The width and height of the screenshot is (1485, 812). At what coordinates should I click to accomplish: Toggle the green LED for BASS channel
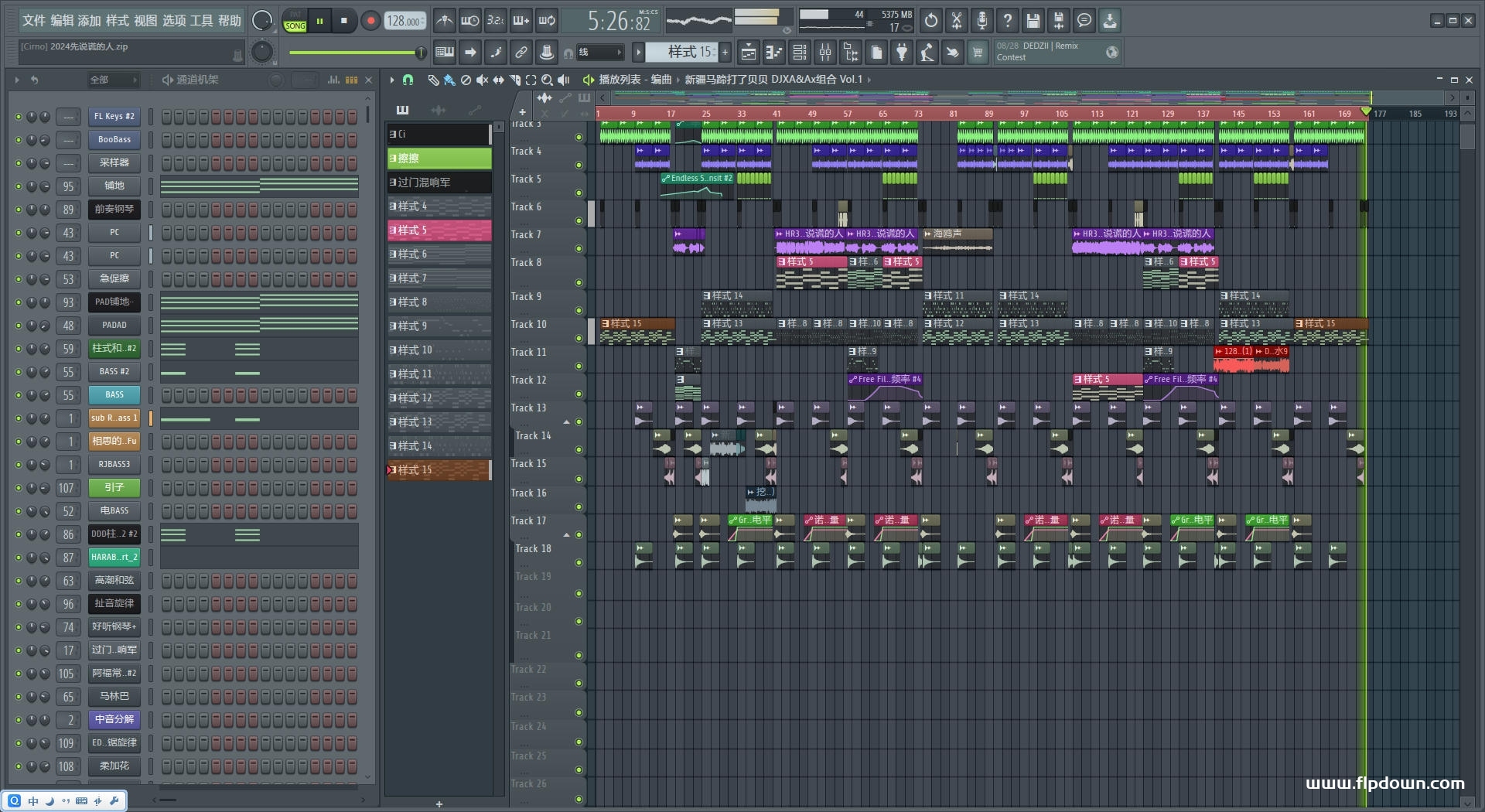click(x=18, y=395)
